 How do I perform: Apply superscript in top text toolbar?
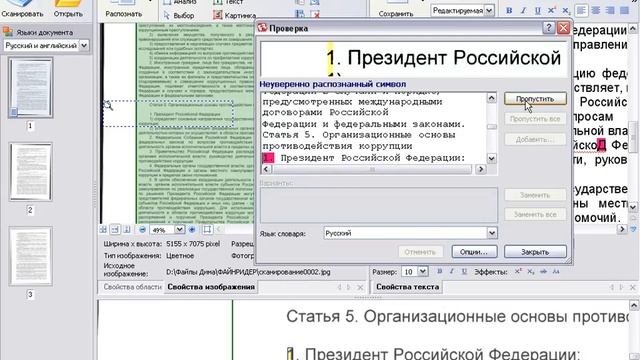tap(551, 11)
